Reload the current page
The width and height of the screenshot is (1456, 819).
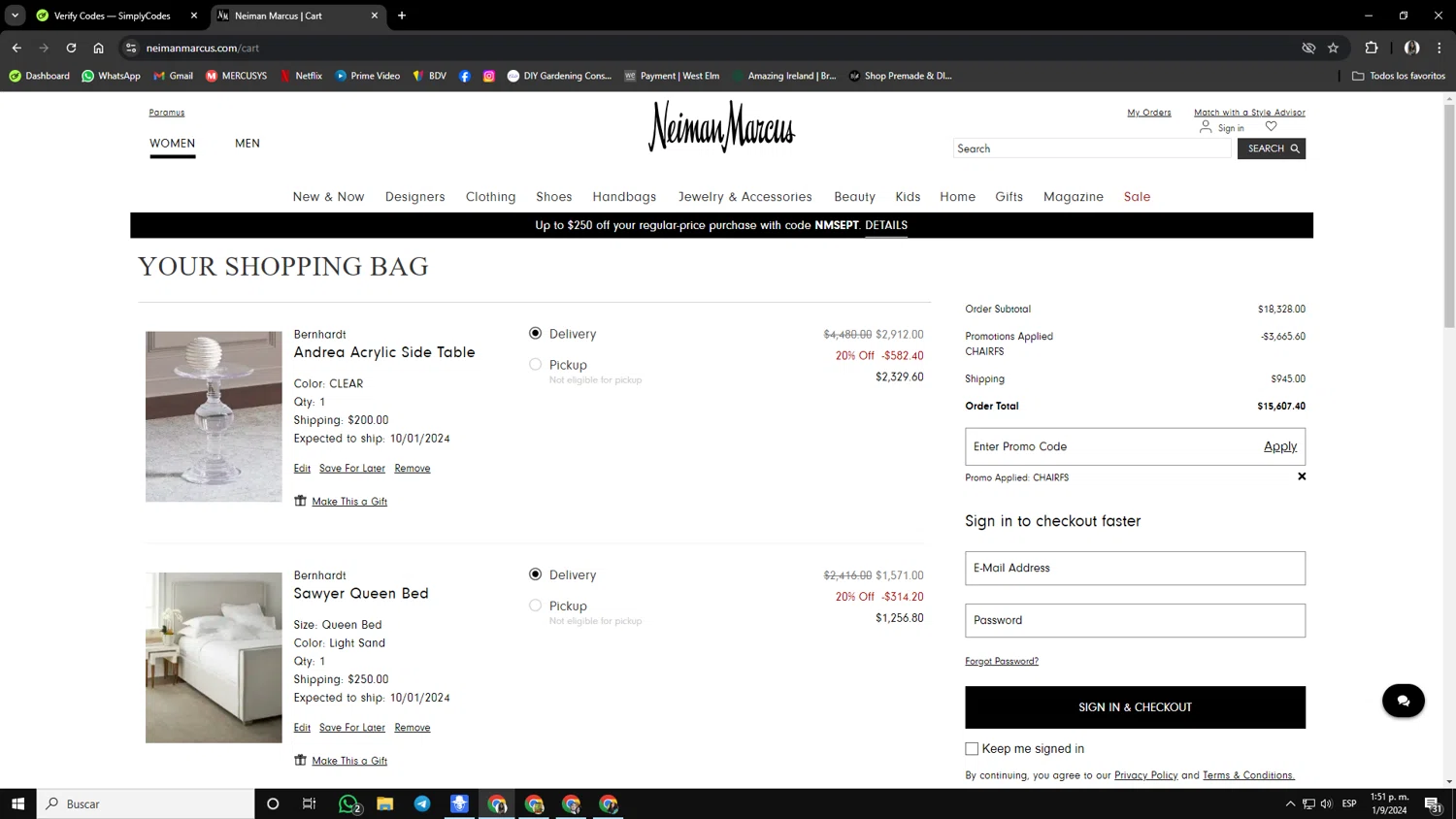71,48
